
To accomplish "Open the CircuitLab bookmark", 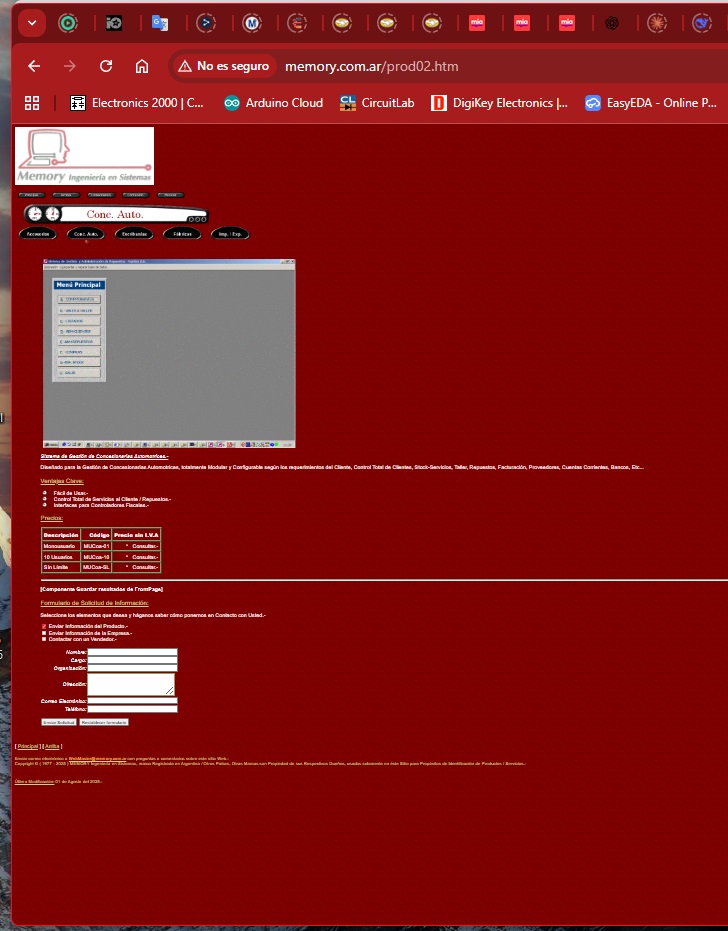I will (377, 103).
